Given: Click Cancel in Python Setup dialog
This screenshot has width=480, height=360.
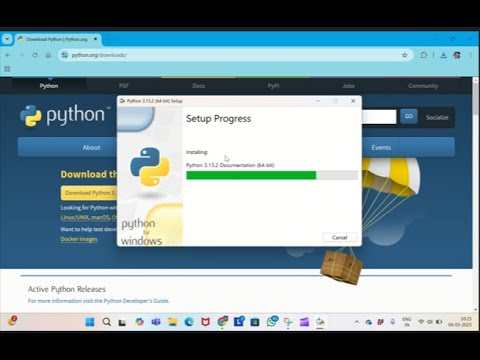Looking at the screenshot, I should pos(339,237).
